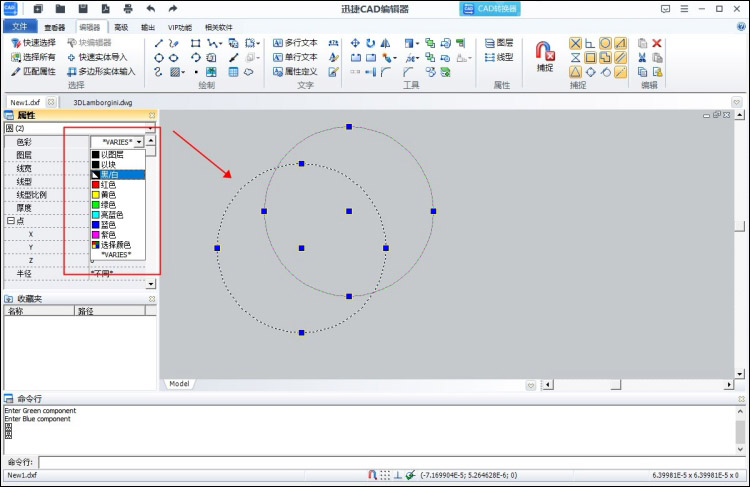Click the Cut scissors icon
This screenshot has width=750, height=487.
click(x=642, y=57)
